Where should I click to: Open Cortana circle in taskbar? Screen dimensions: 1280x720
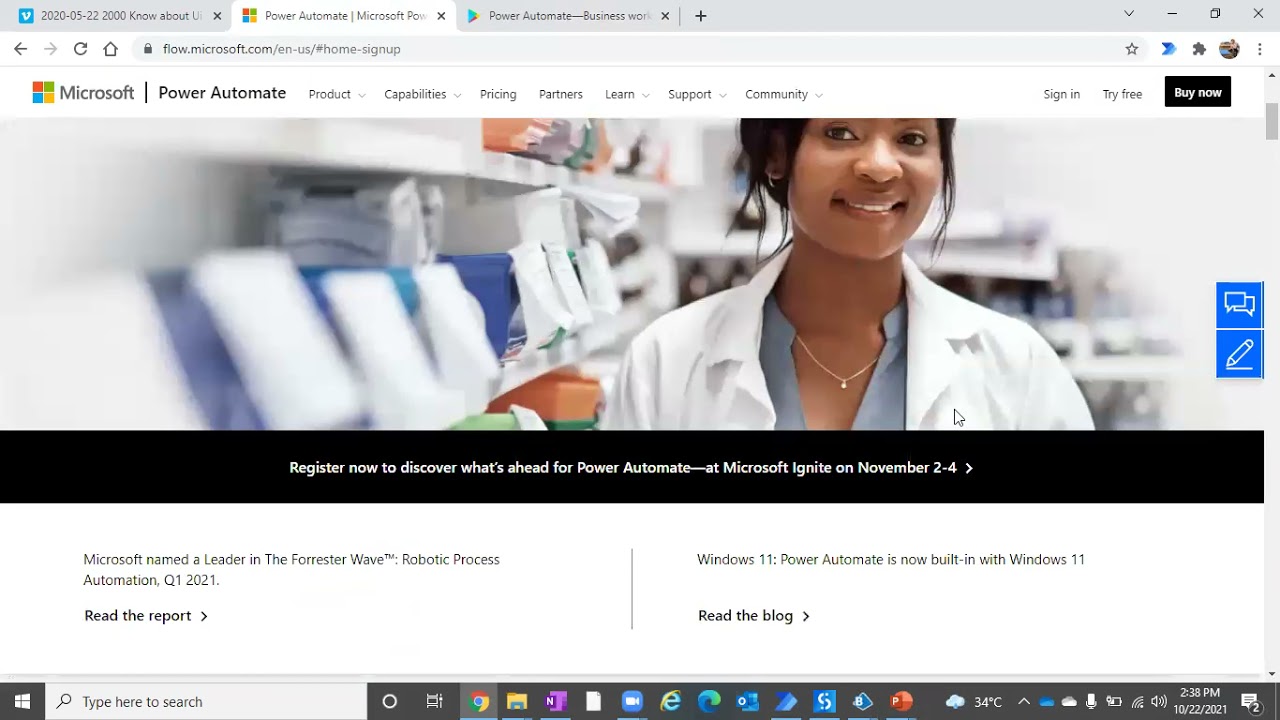click(390, 701)
